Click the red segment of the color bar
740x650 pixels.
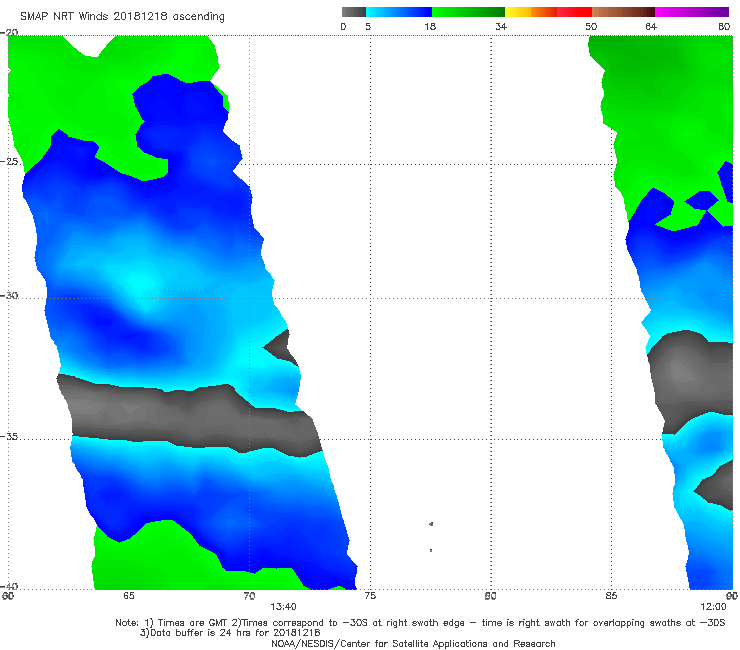(574, 12)
